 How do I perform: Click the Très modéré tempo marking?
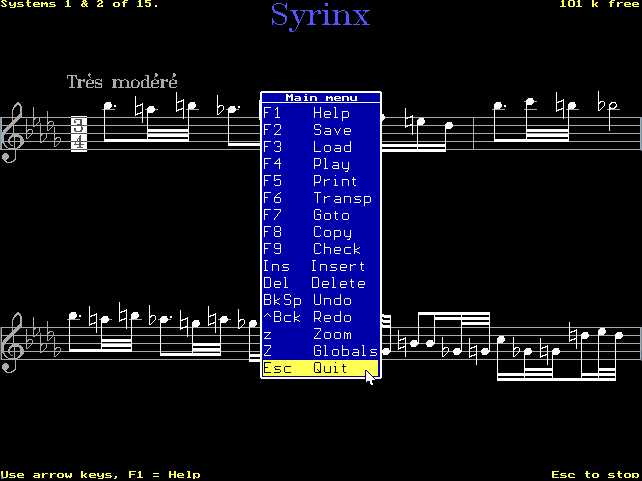121,82
